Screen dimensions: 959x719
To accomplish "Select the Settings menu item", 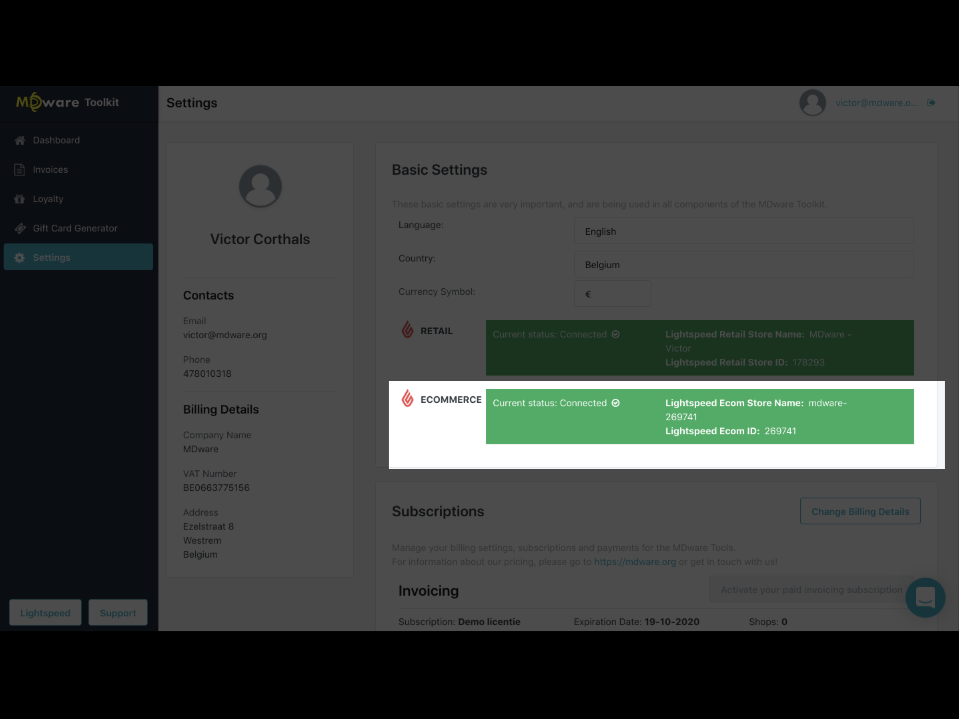I will [78, 257].
